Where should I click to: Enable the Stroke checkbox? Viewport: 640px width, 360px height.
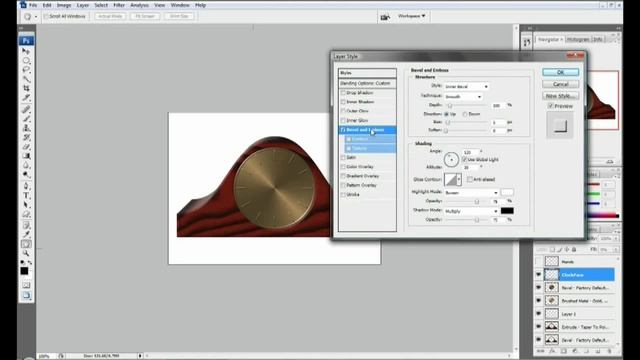(x=343, y=195)
